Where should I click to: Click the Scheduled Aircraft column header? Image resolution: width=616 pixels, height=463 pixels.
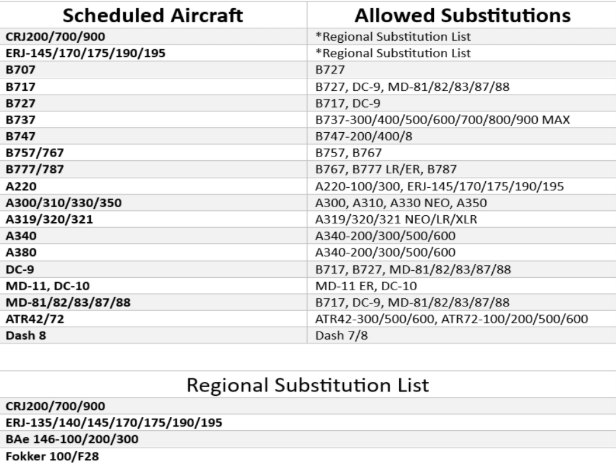tap(154, 15)
